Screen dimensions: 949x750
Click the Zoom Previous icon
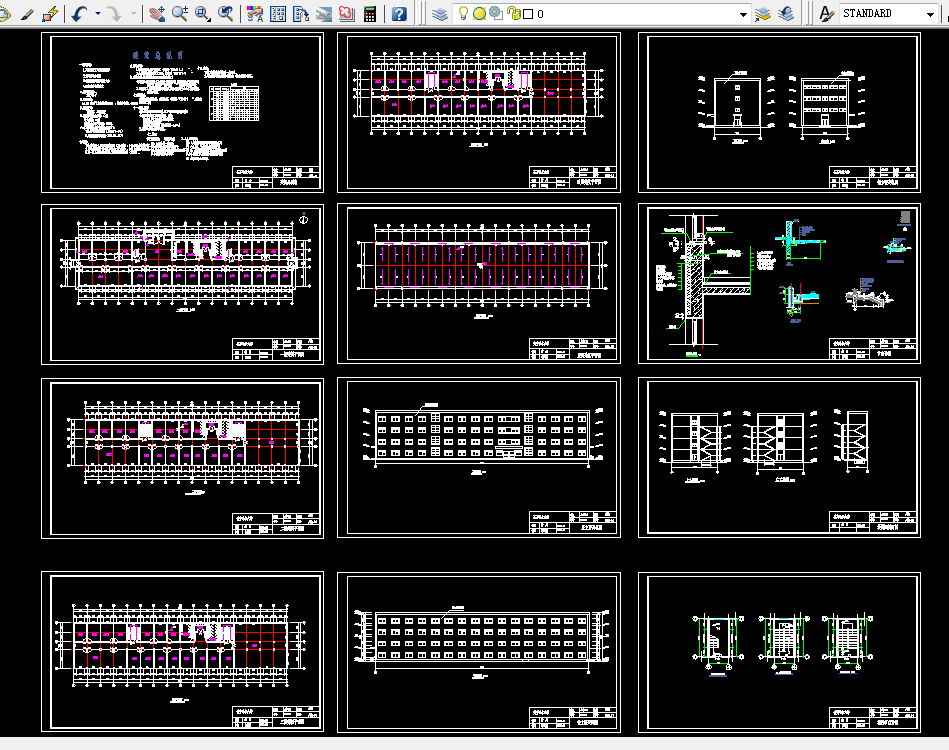tap(226, 13)
